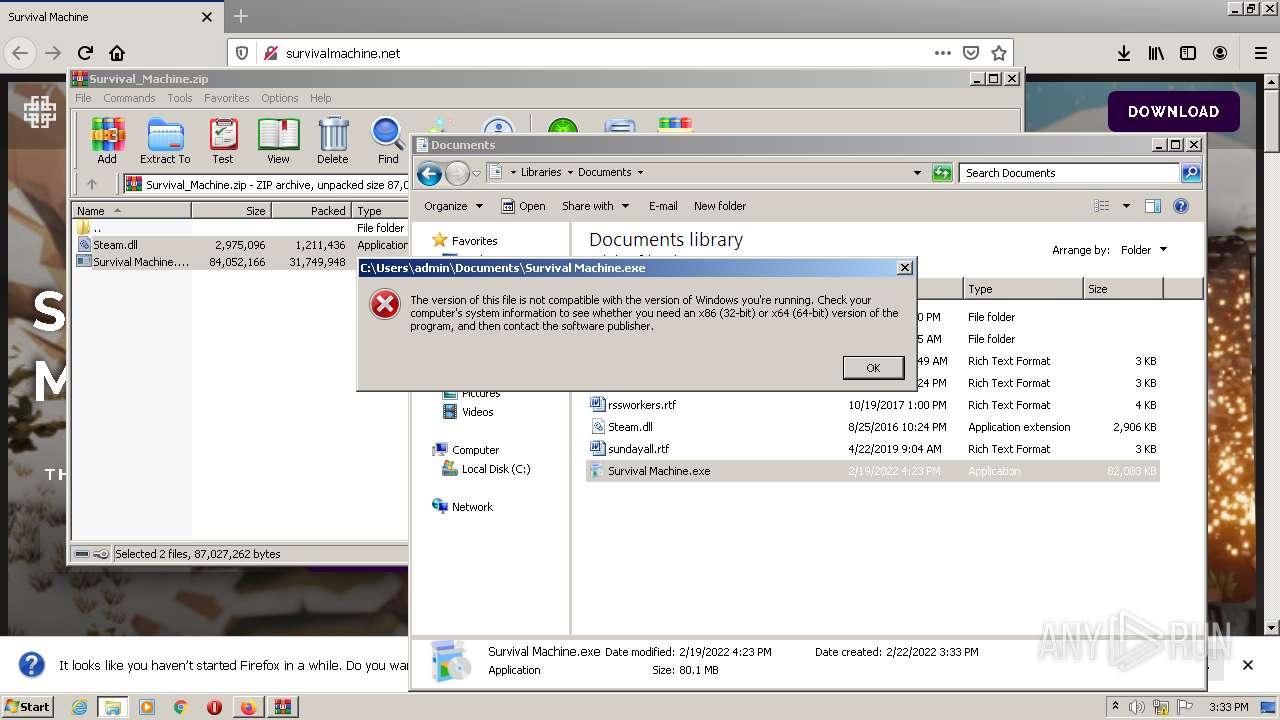This screenshot has height=720, width=1280.
Task: Open WinRAR Favorites menu
Action: [227, 98]
